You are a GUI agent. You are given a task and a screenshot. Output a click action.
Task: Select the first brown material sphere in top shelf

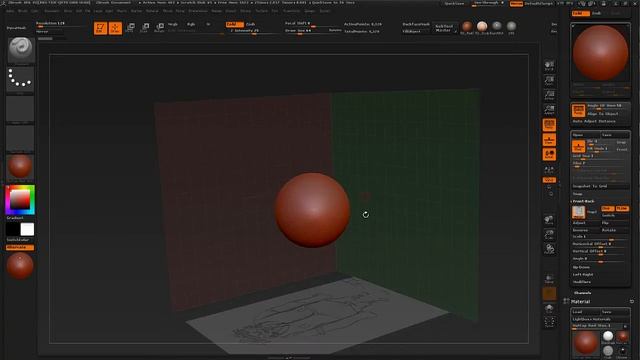coord(467,27)
